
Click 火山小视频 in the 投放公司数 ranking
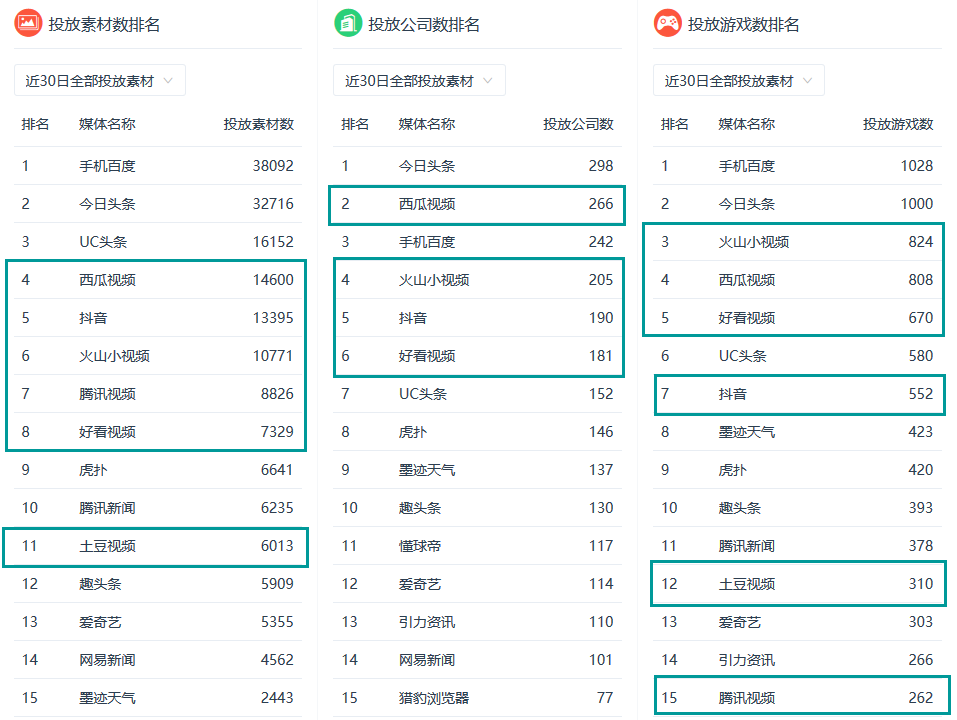[434, 280]
